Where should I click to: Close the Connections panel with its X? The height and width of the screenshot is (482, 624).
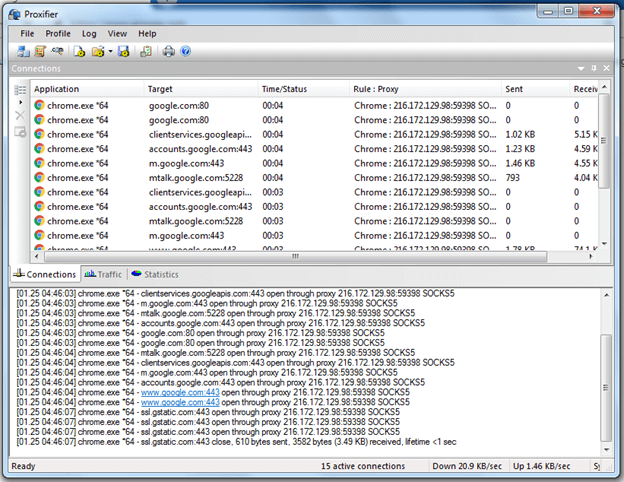tap(606, 68)
